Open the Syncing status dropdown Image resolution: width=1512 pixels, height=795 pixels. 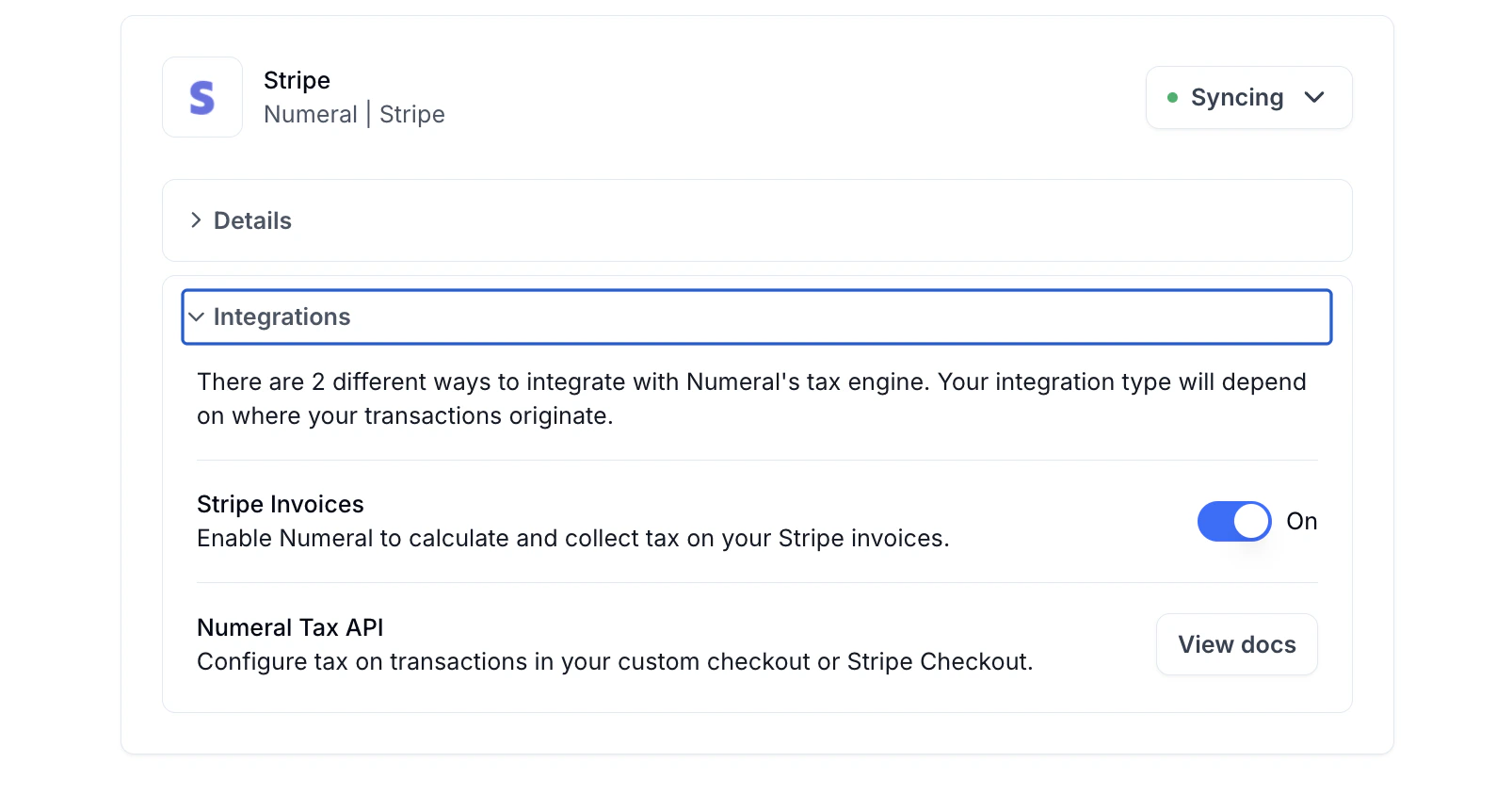coord(1248,97)
